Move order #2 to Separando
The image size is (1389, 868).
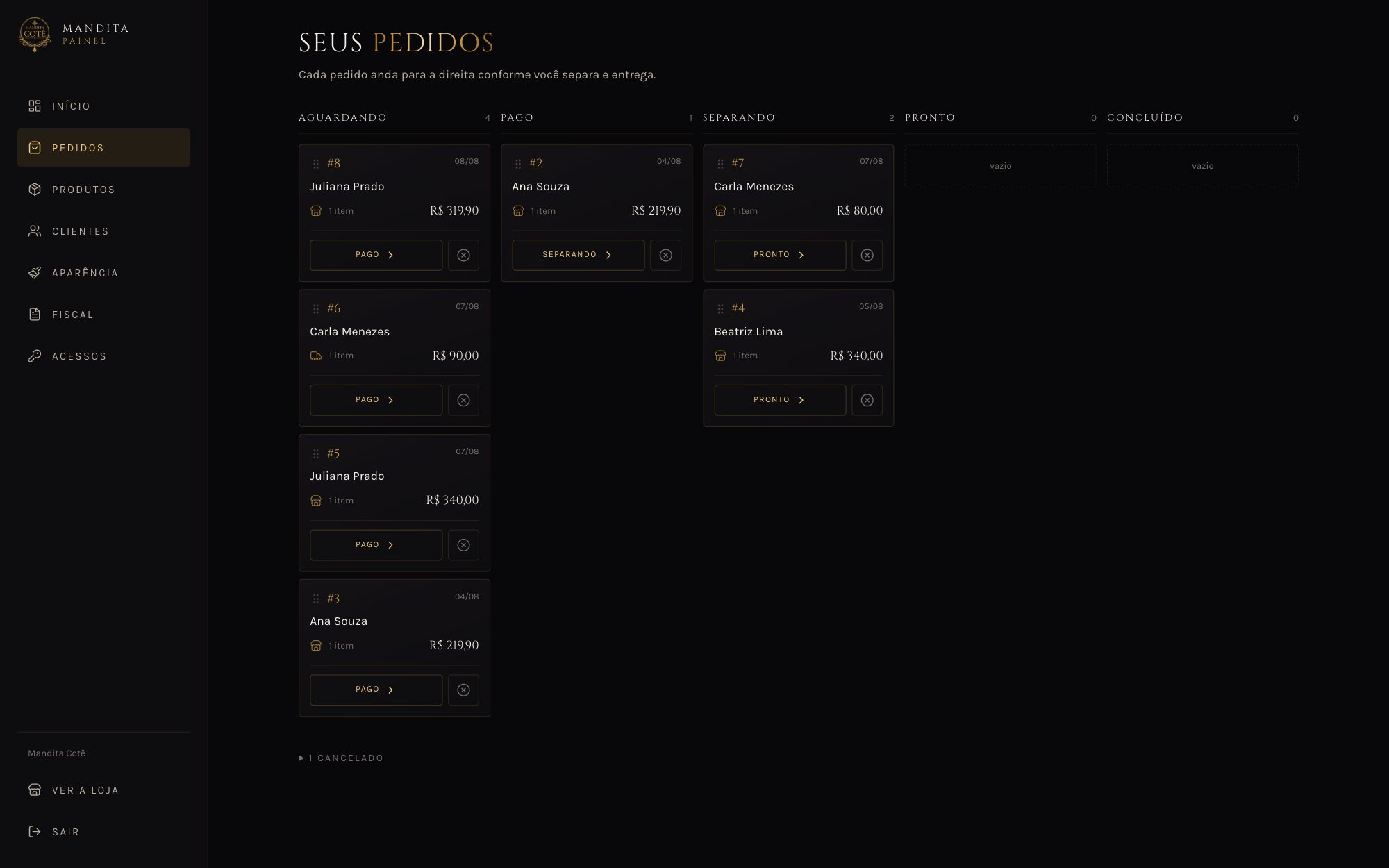pyautogui.click(x=578, y=255)
